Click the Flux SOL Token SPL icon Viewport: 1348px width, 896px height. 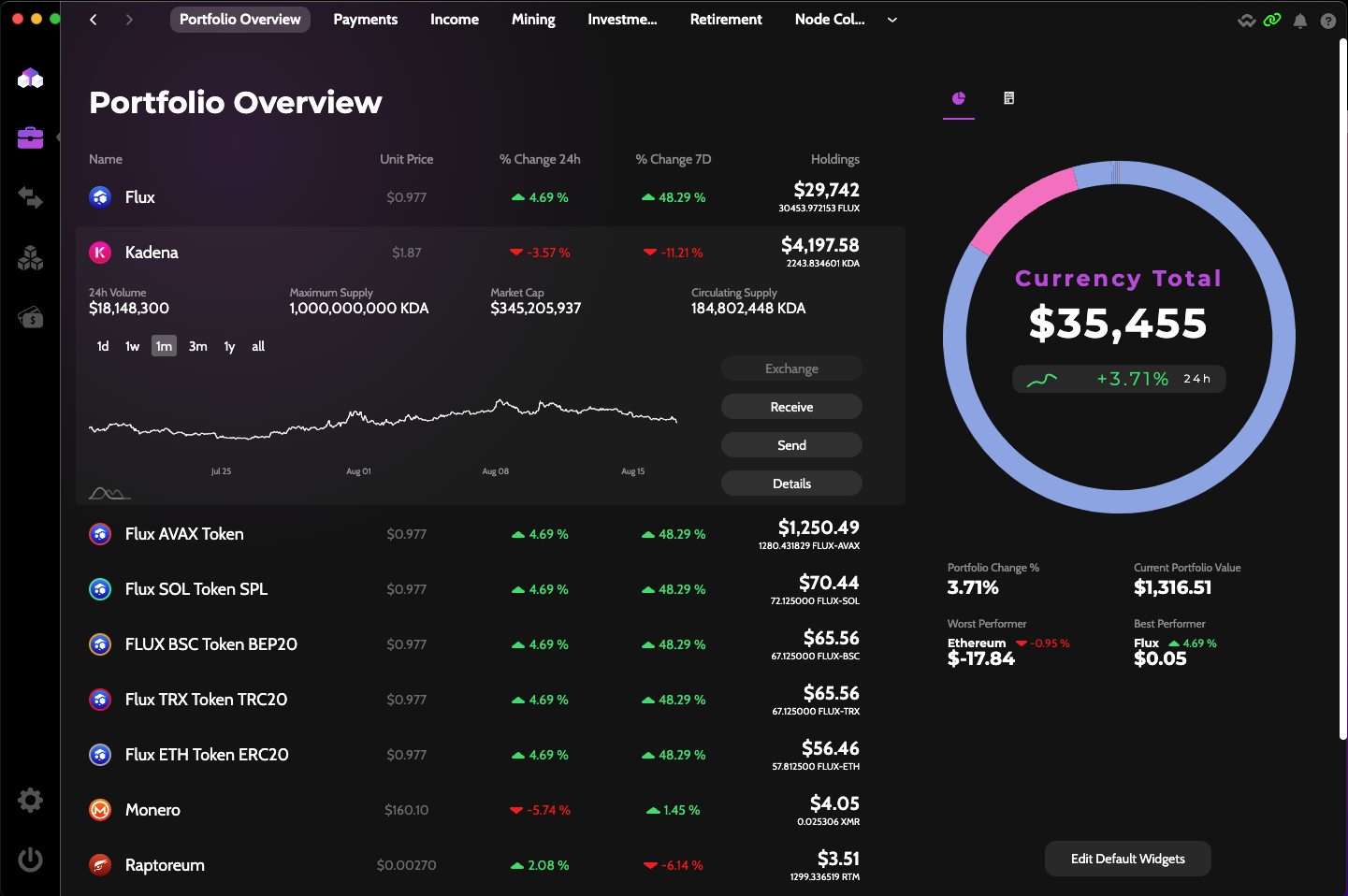(100, 589)
